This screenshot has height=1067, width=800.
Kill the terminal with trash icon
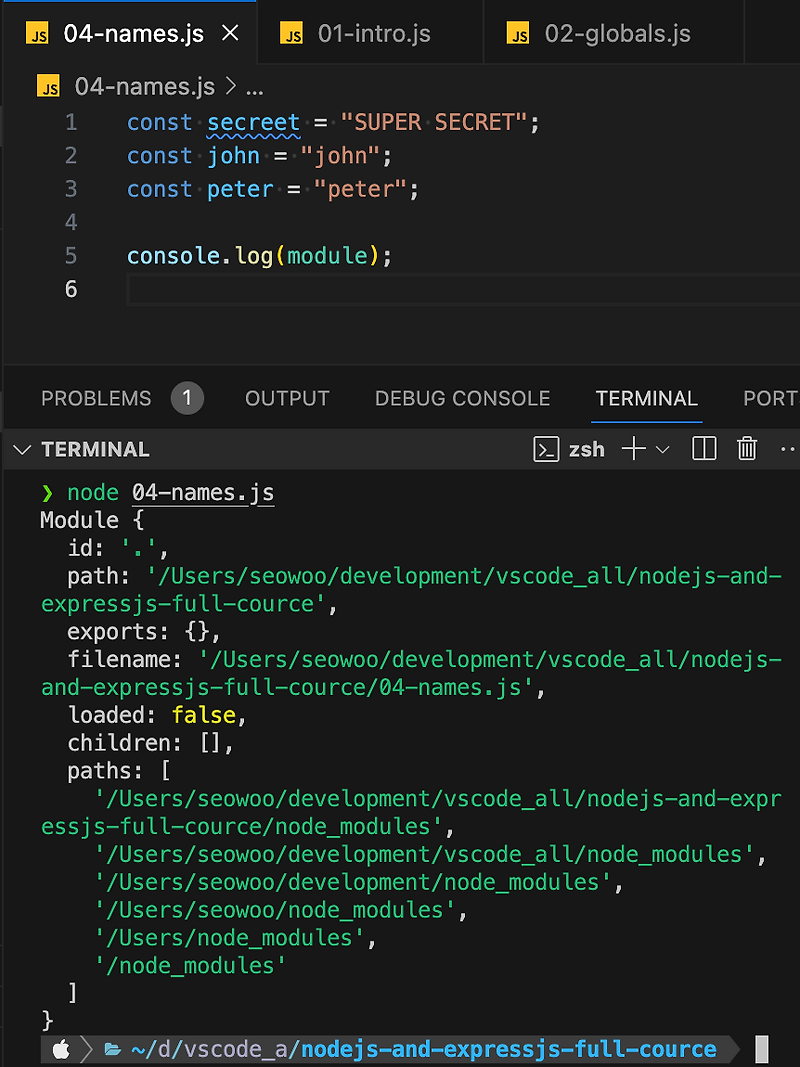(747, 449)
